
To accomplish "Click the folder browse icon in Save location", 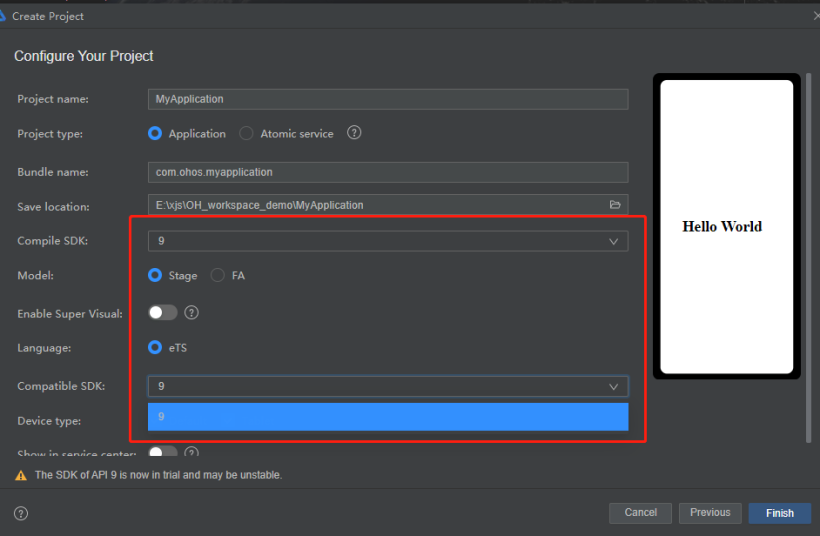I will [x=615, y=205].
